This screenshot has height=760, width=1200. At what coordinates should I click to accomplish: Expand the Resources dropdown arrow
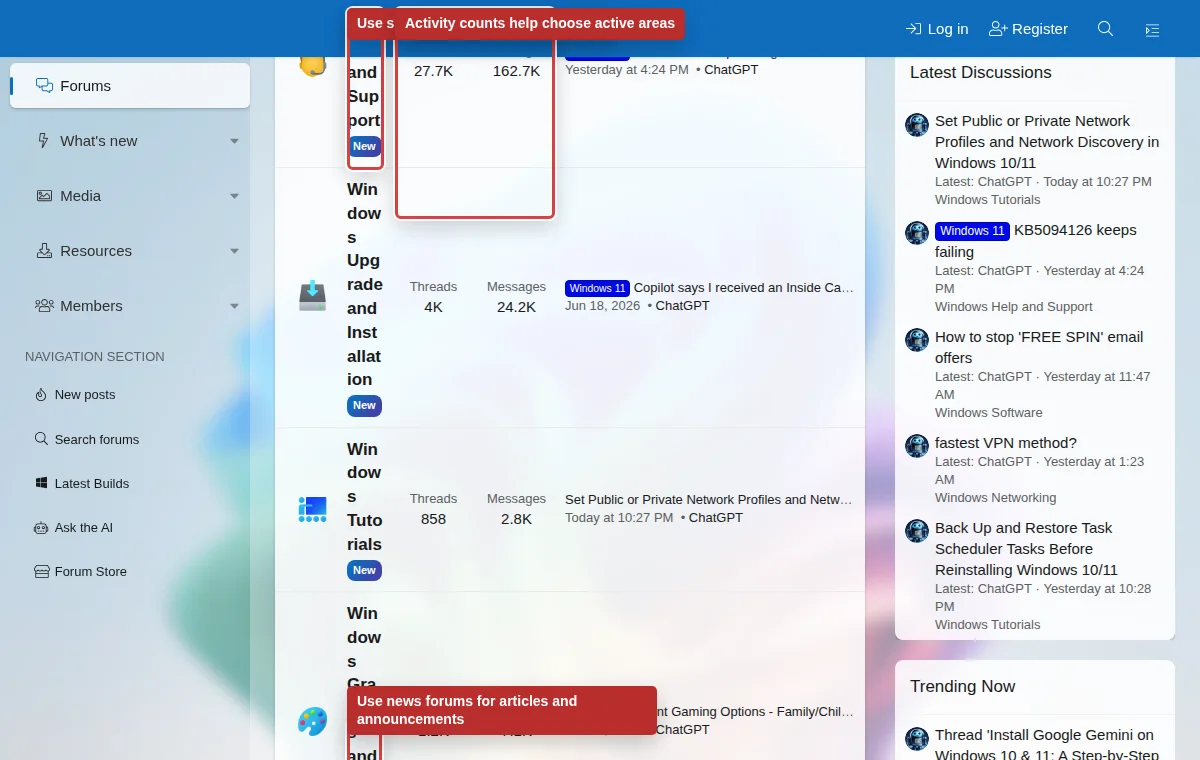click(x=234, y=251)
